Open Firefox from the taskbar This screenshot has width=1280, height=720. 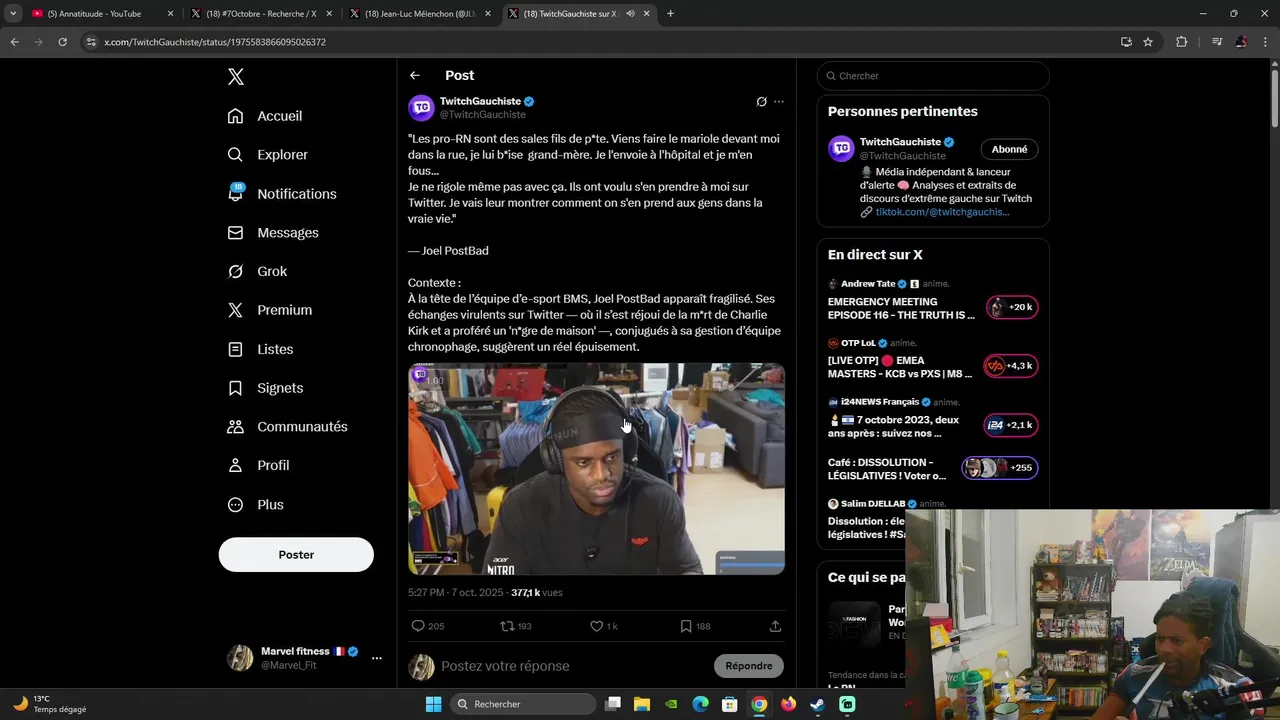pos(788,704)
